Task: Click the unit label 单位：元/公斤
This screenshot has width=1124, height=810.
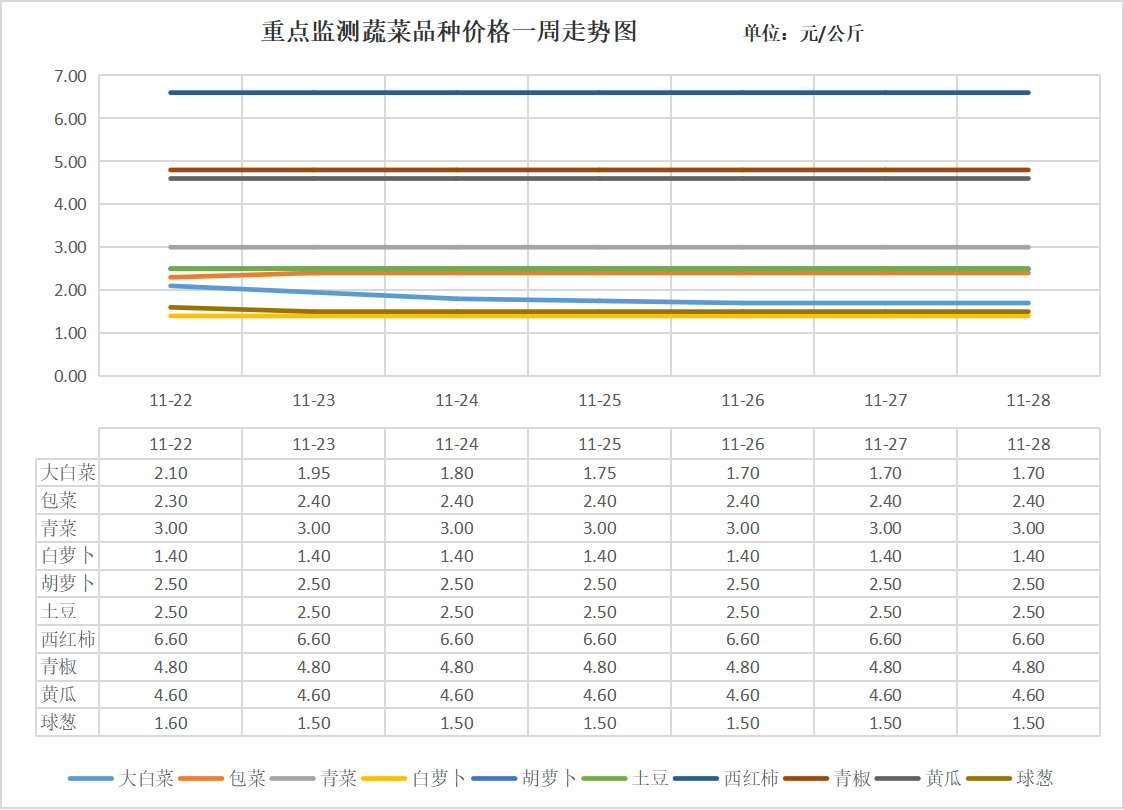Action: click(x=803, y=34)
